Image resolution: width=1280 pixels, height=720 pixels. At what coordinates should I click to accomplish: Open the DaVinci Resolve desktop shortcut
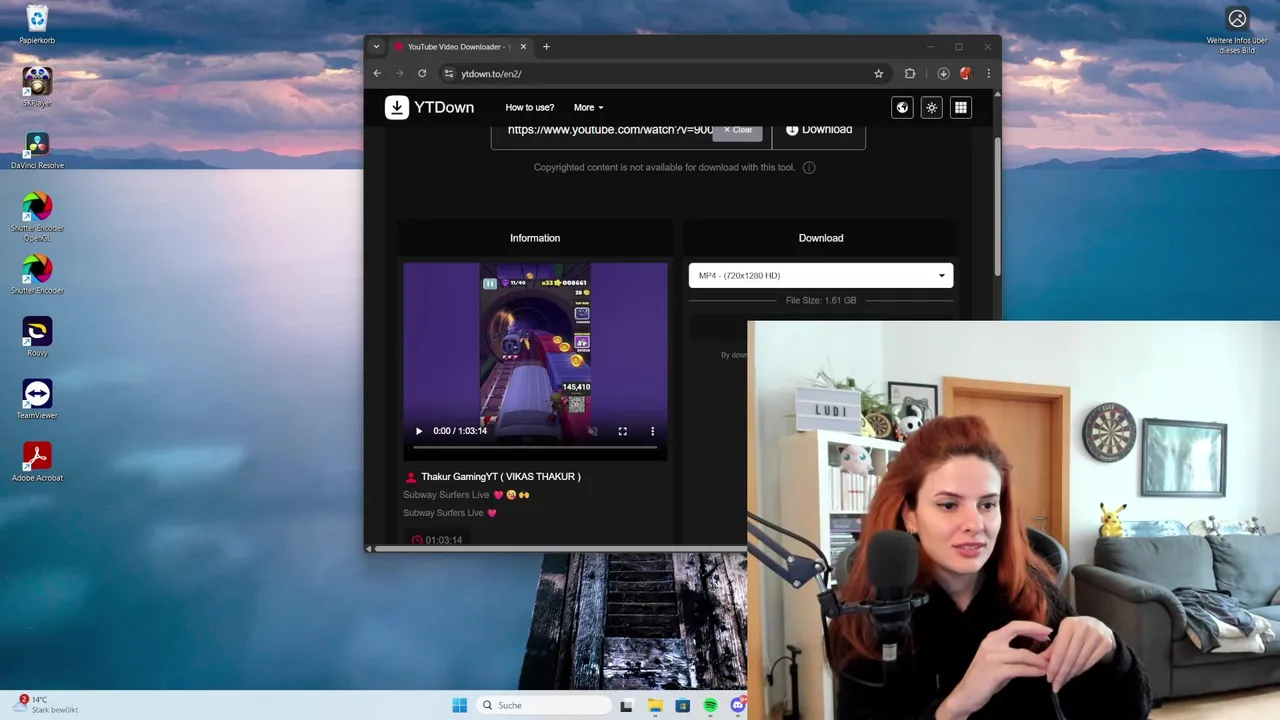tap(37, 144)
